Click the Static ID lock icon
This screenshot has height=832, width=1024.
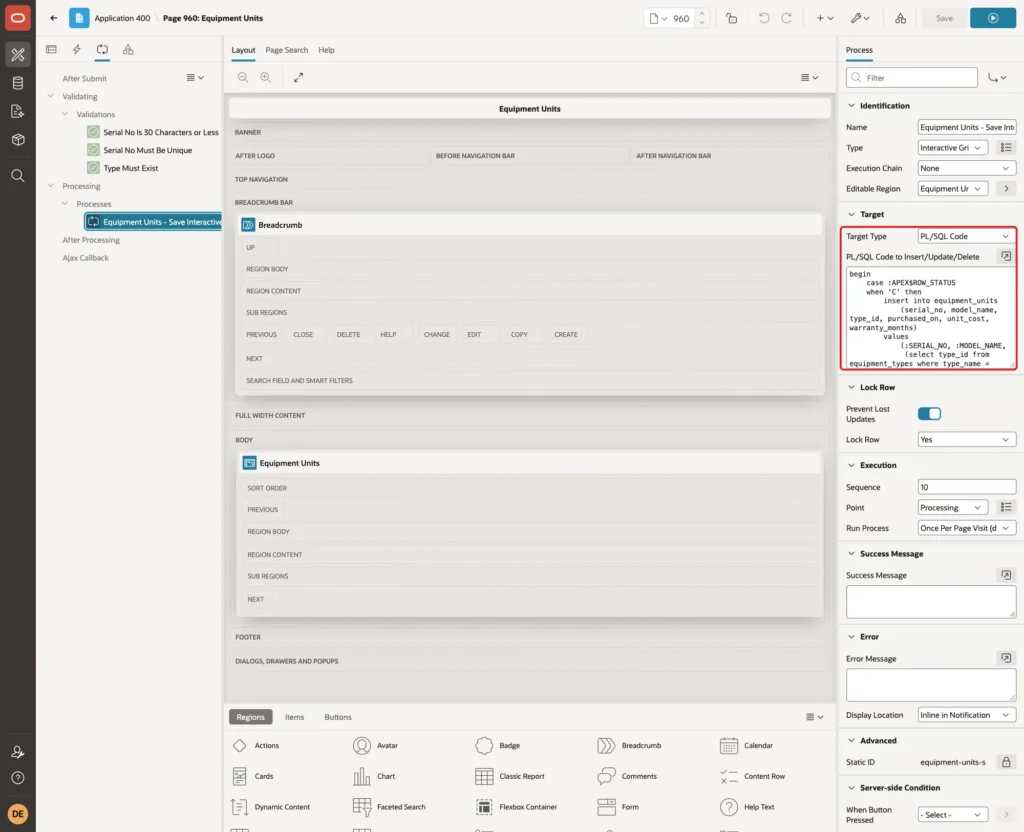click(1006, 761)
